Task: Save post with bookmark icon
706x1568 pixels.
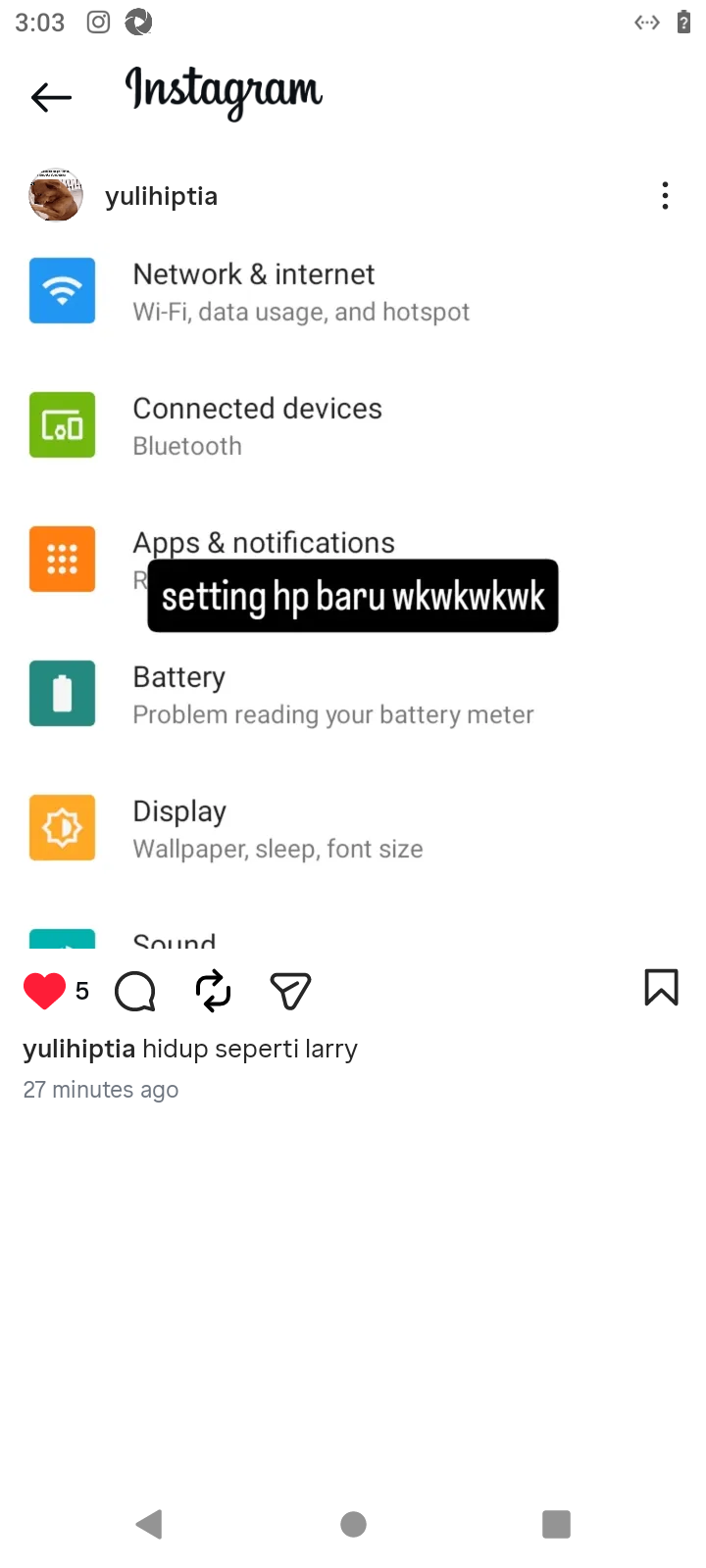Action: (661, 988)
